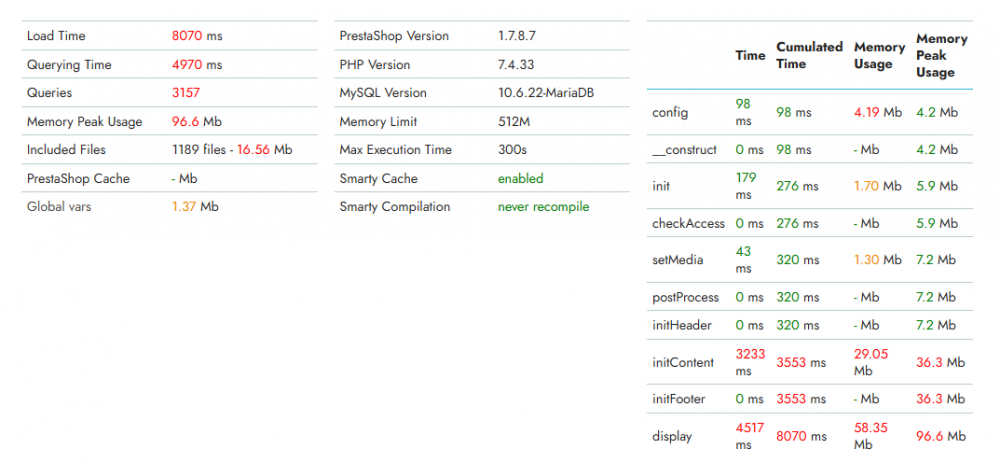This screenshot has width=1000, height=463.
Task: Click the Memory Peak Usage column header
Action: (941, 55)
